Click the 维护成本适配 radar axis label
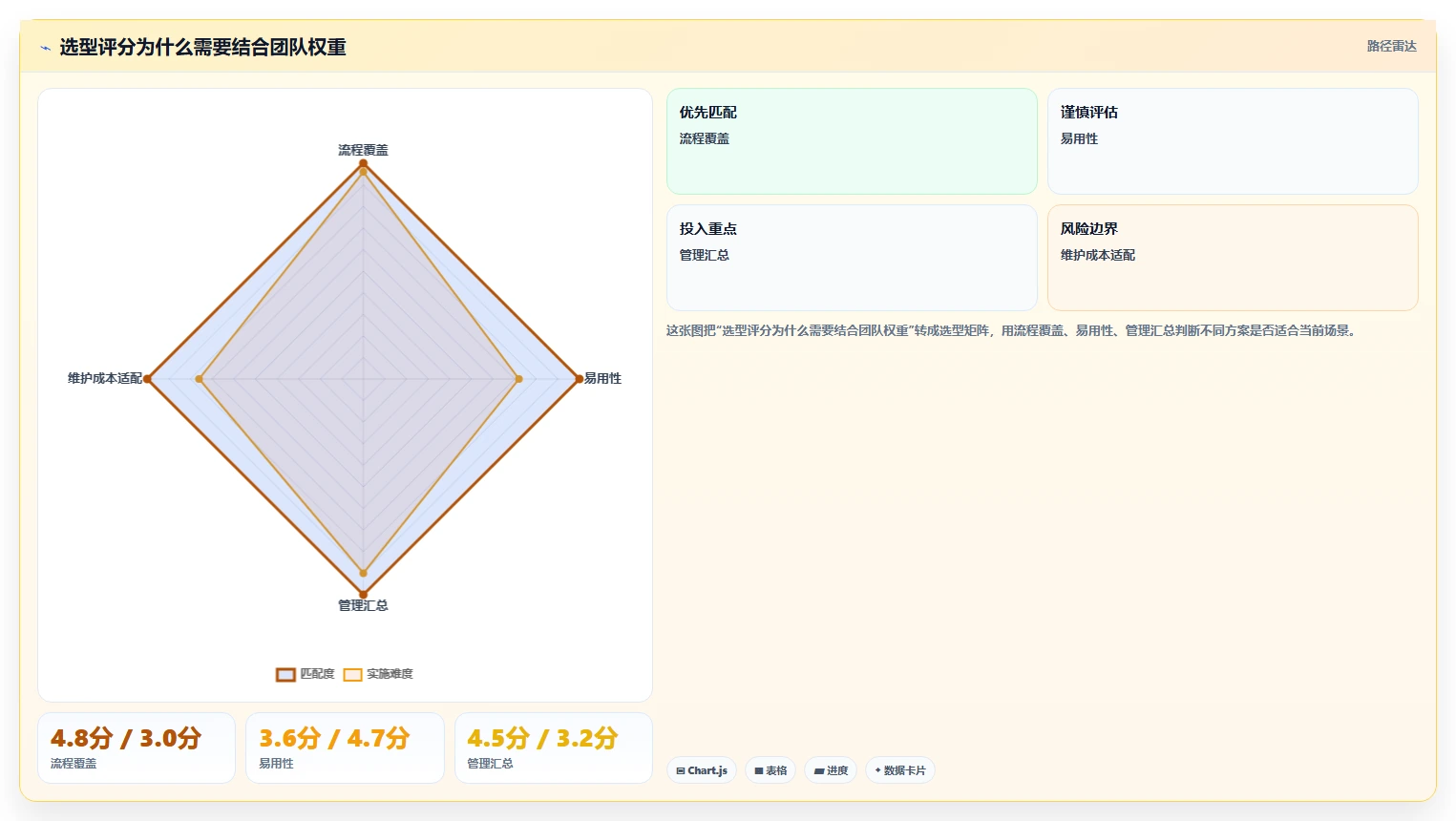Viewport: 1456px width, 821px height. [x=104, y=379]
